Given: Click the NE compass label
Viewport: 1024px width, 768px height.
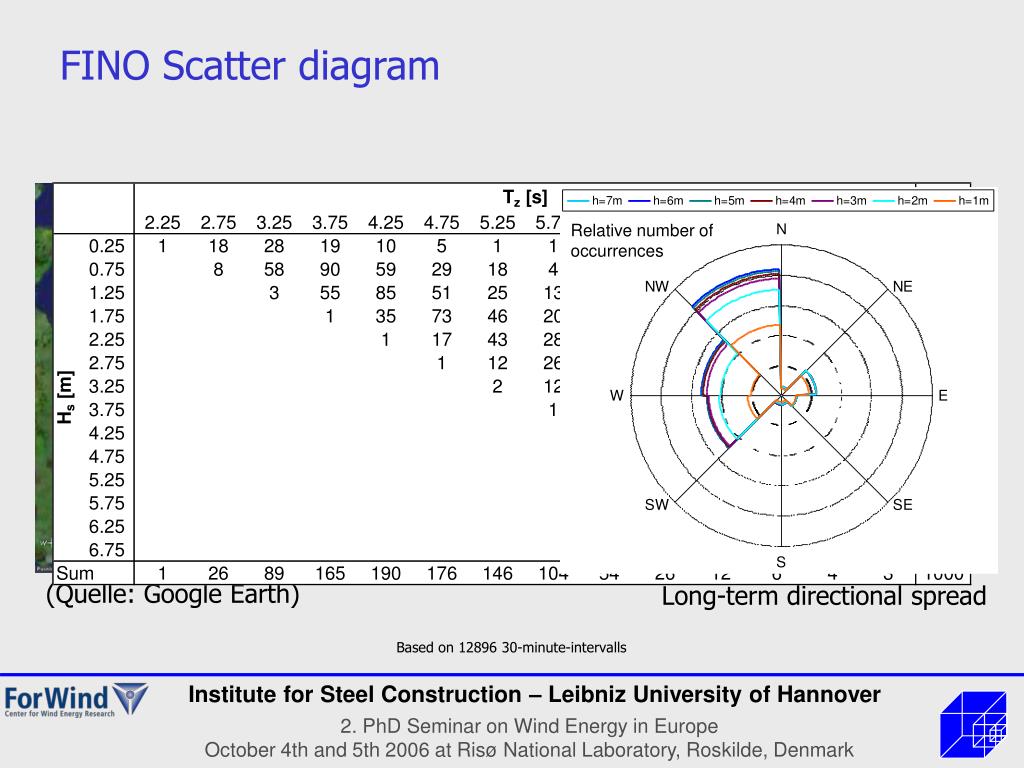Looking at the screenshot, I should (x=903, y=287).
